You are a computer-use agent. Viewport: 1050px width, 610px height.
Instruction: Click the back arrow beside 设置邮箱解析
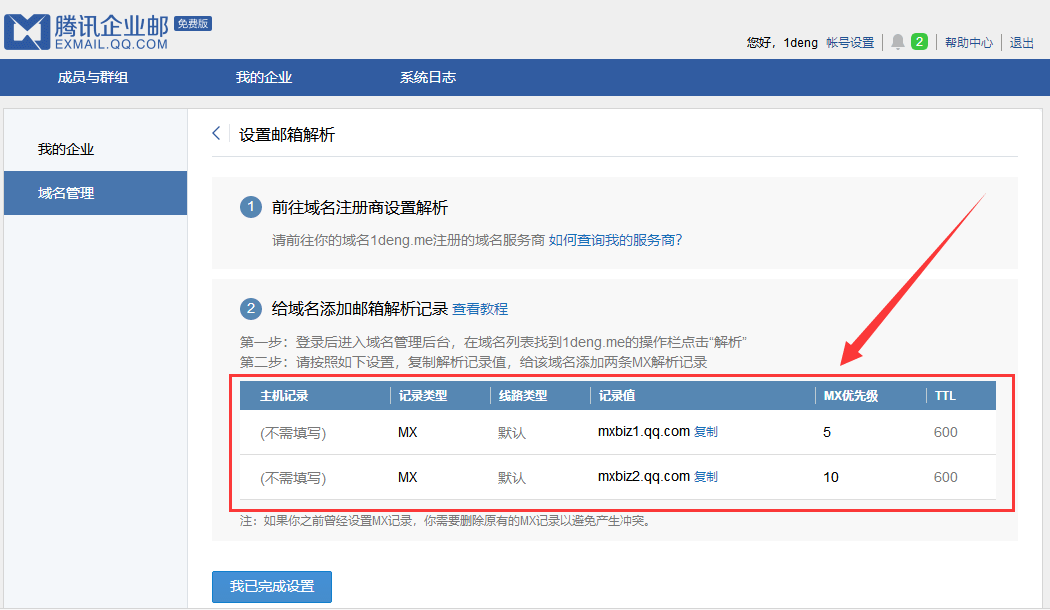pos(216,132)
